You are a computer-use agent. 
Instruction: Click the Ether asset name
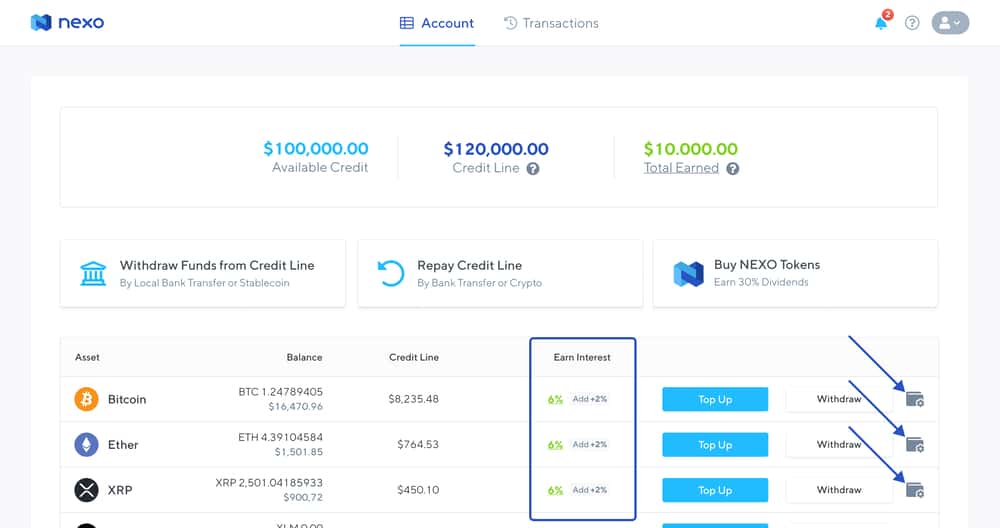[122, 444]
